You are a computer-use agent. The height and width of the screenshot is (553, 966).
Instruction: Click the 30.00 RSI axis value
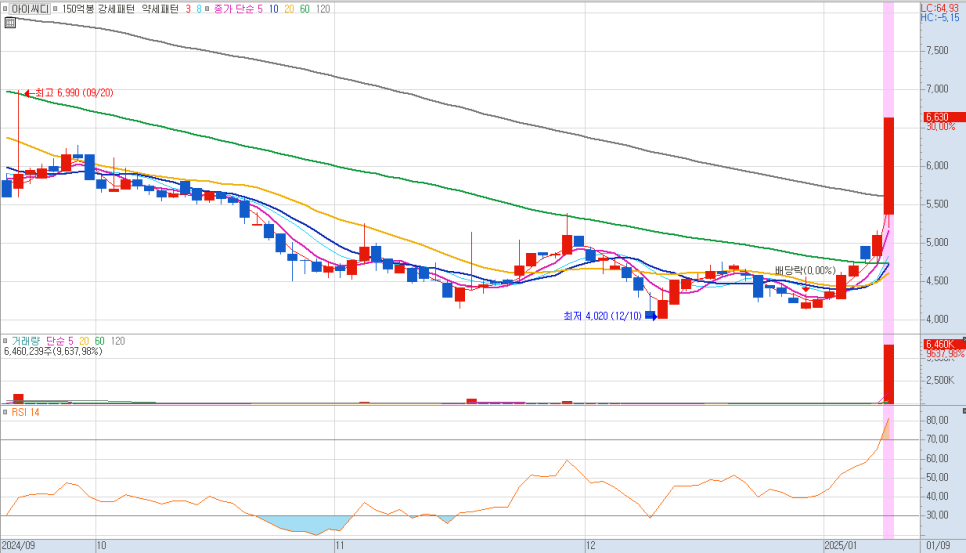(938, 515)
